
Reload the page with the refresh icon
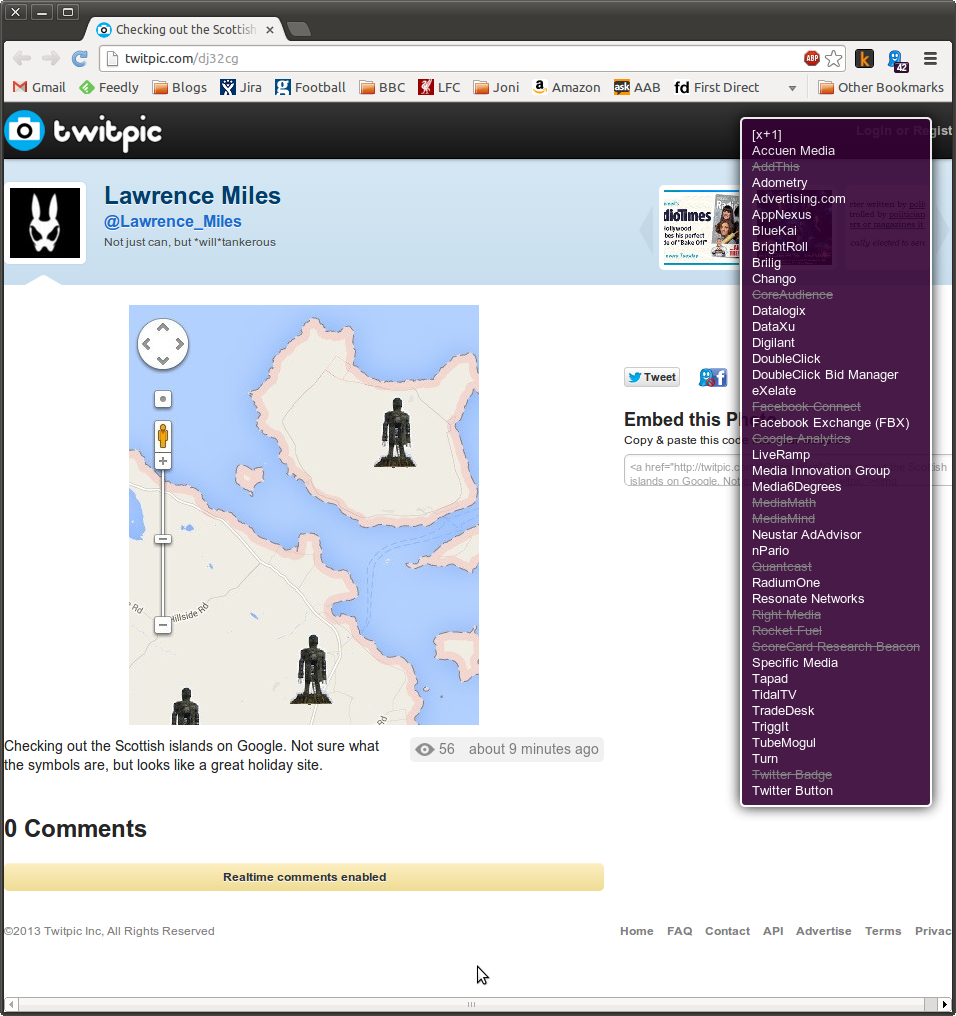[x=80, y=59]
